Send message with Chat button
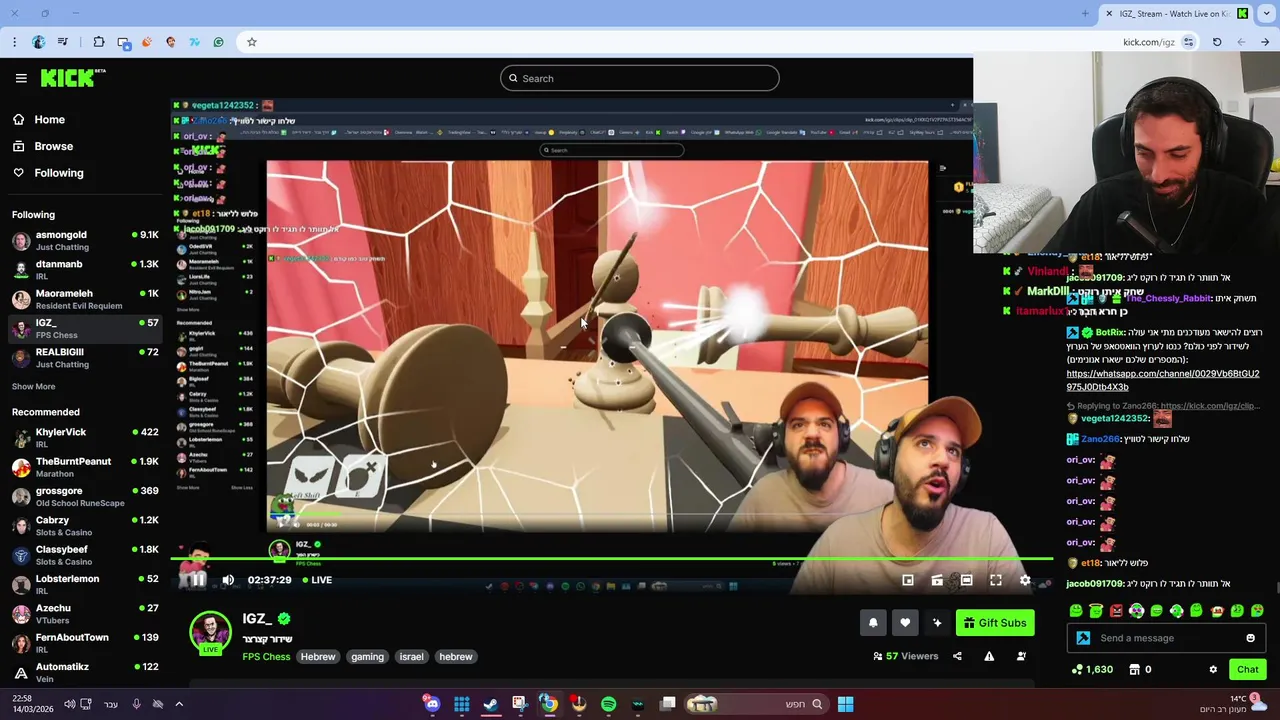Viewport: 1280px width, 720px height. coord(1247,670)
